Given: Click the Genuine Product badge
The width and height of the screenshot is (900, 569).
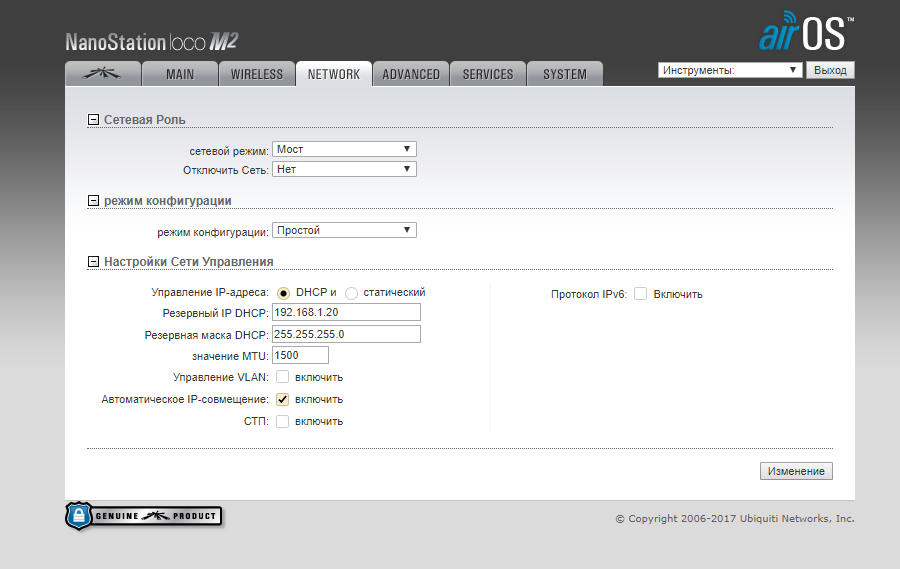Looking at the screenshot, I should (x=143, y=516).
